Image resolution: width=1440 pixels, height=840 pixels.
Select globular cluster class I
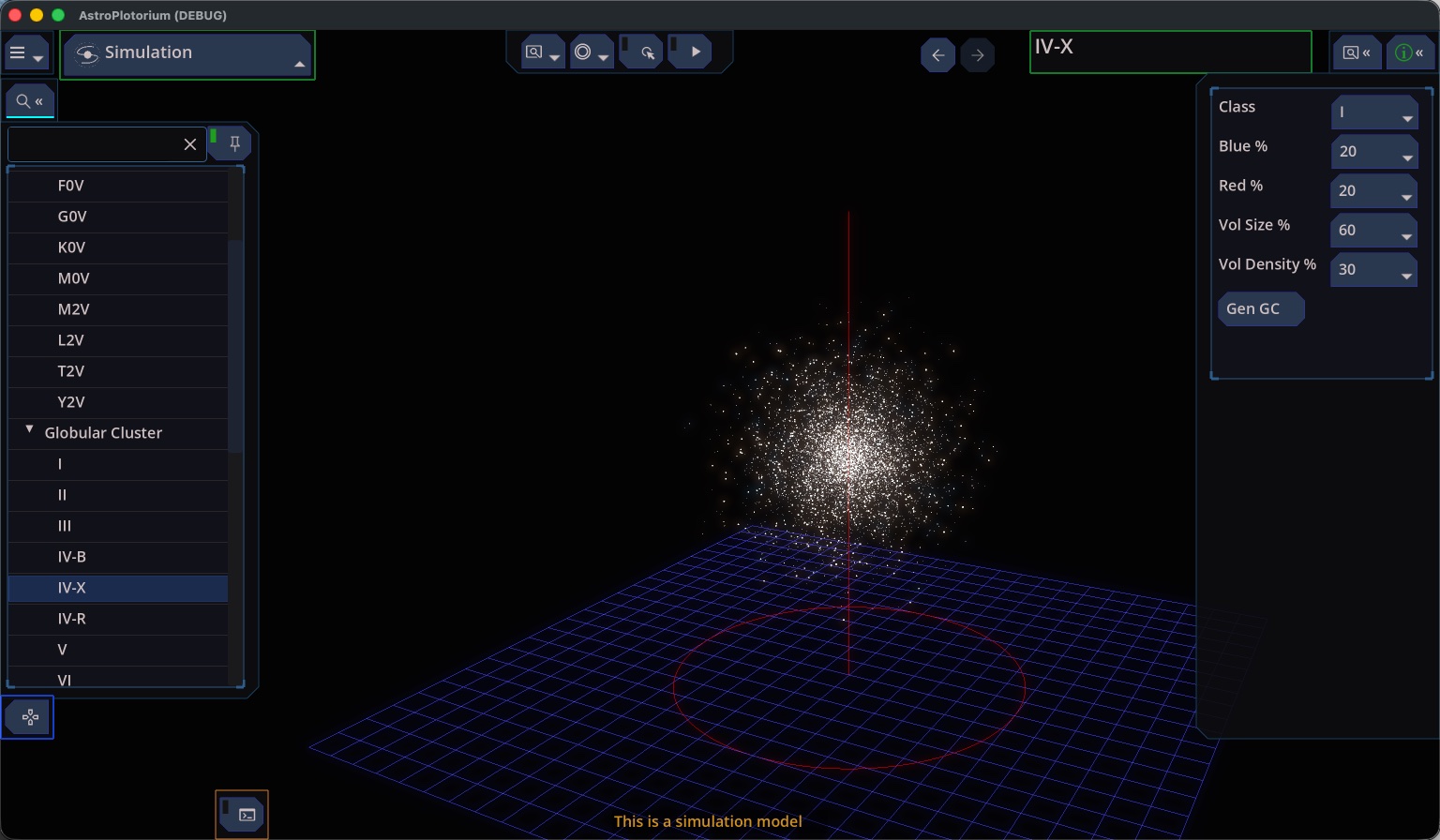118,464
